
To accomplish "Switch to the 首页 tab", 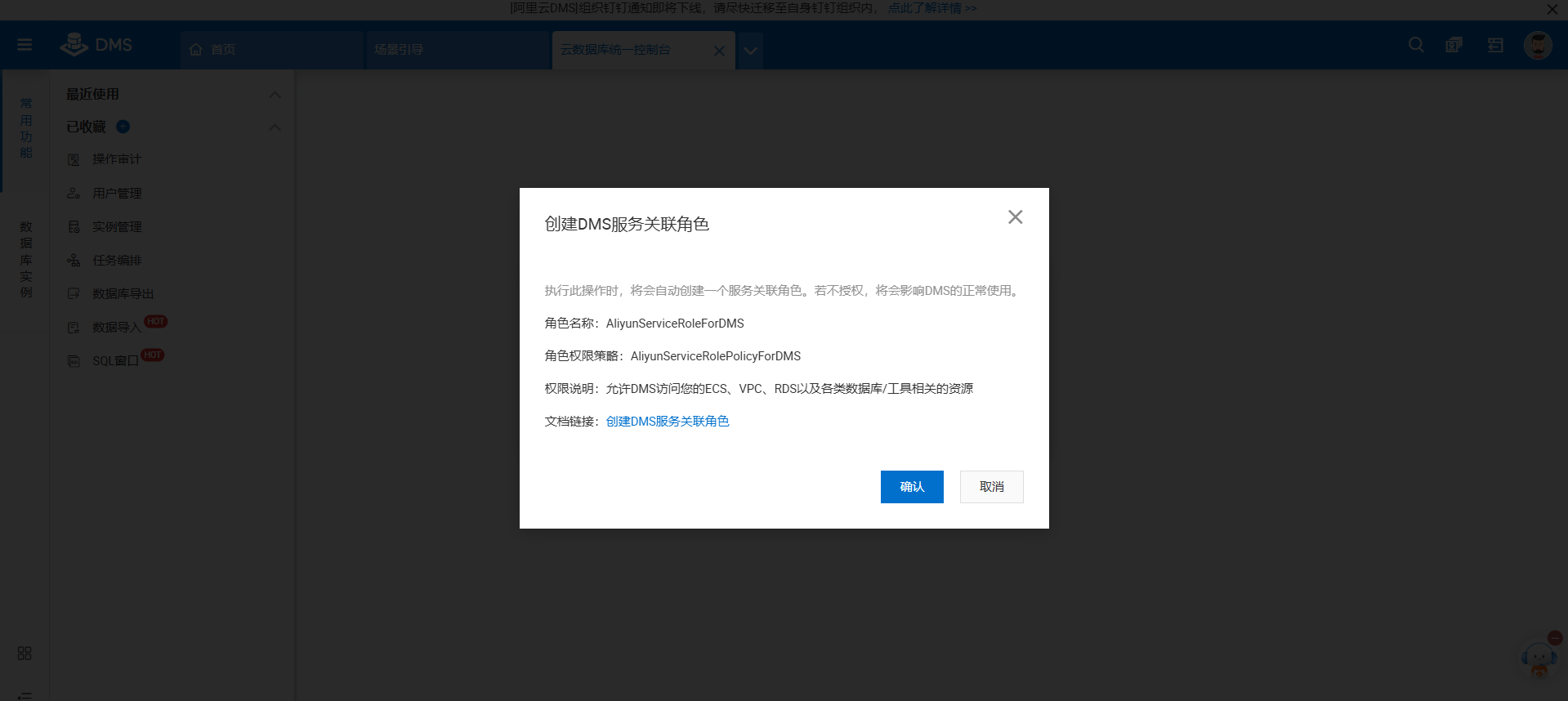I will pyautogui.click(x=272, y=50).
